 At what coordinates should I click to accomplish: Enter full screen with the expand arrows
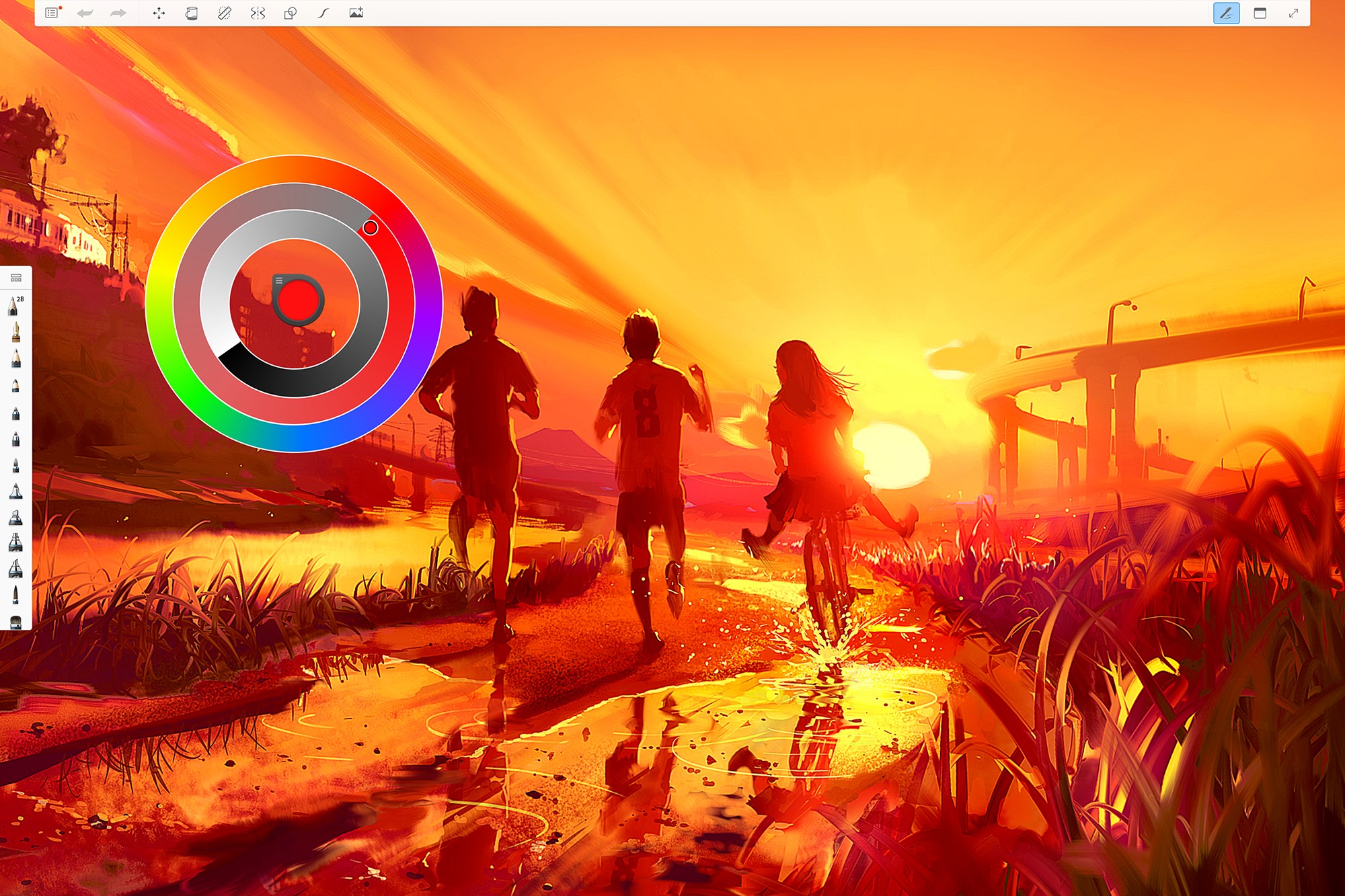1293,13
